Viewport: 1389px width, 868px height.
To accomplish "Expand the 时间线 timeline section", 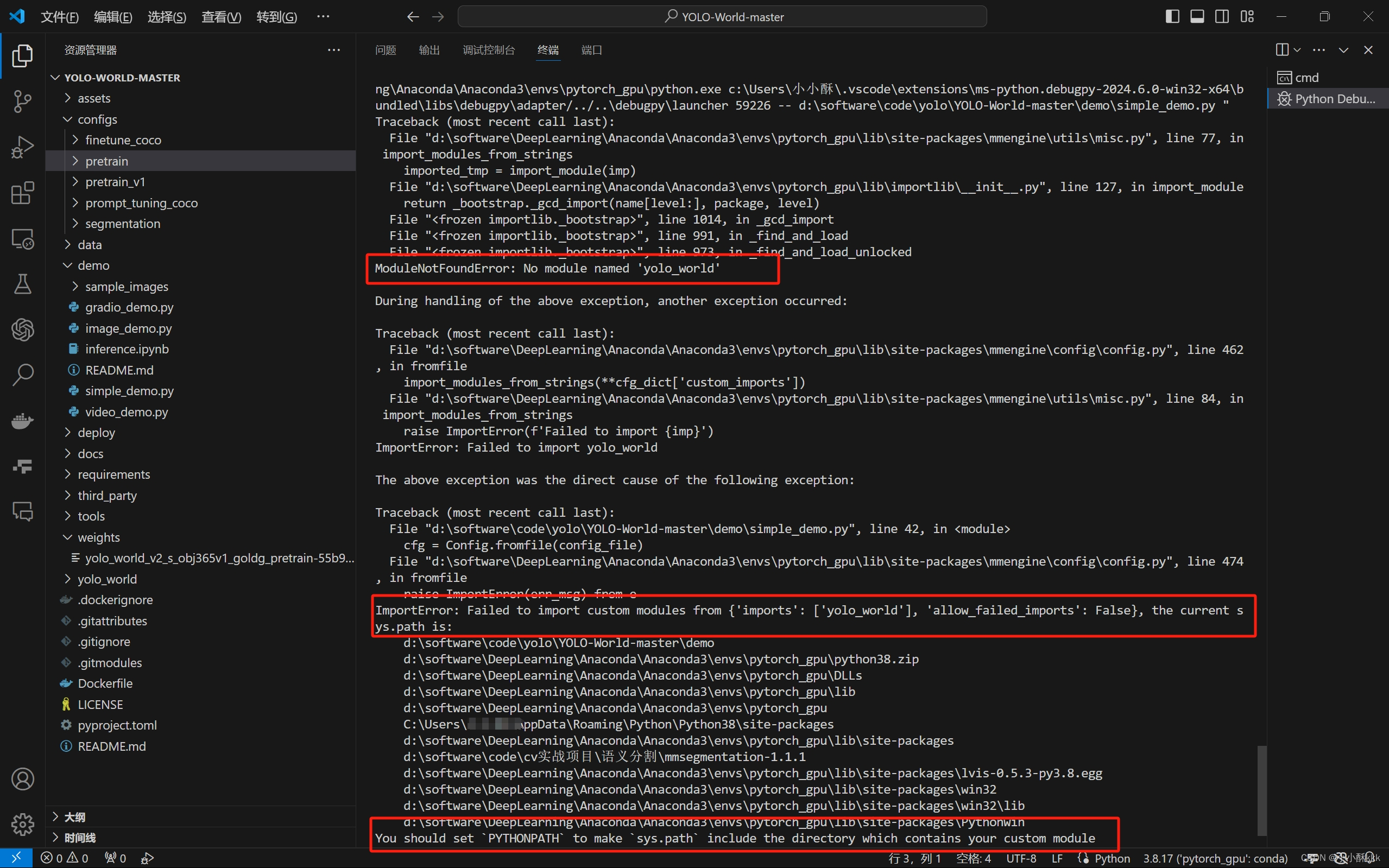I will pos(201,838).
